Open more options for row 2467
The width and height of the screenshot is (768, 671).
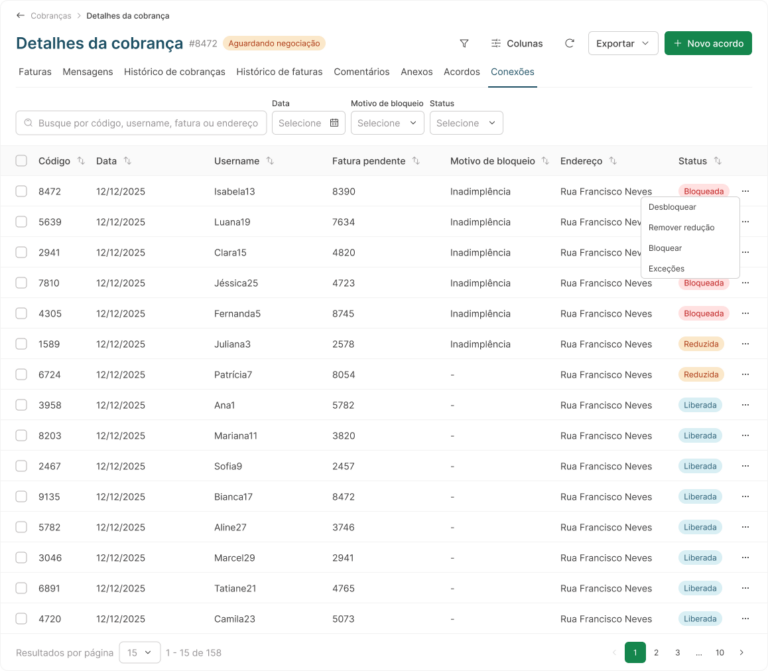point(745,466)
